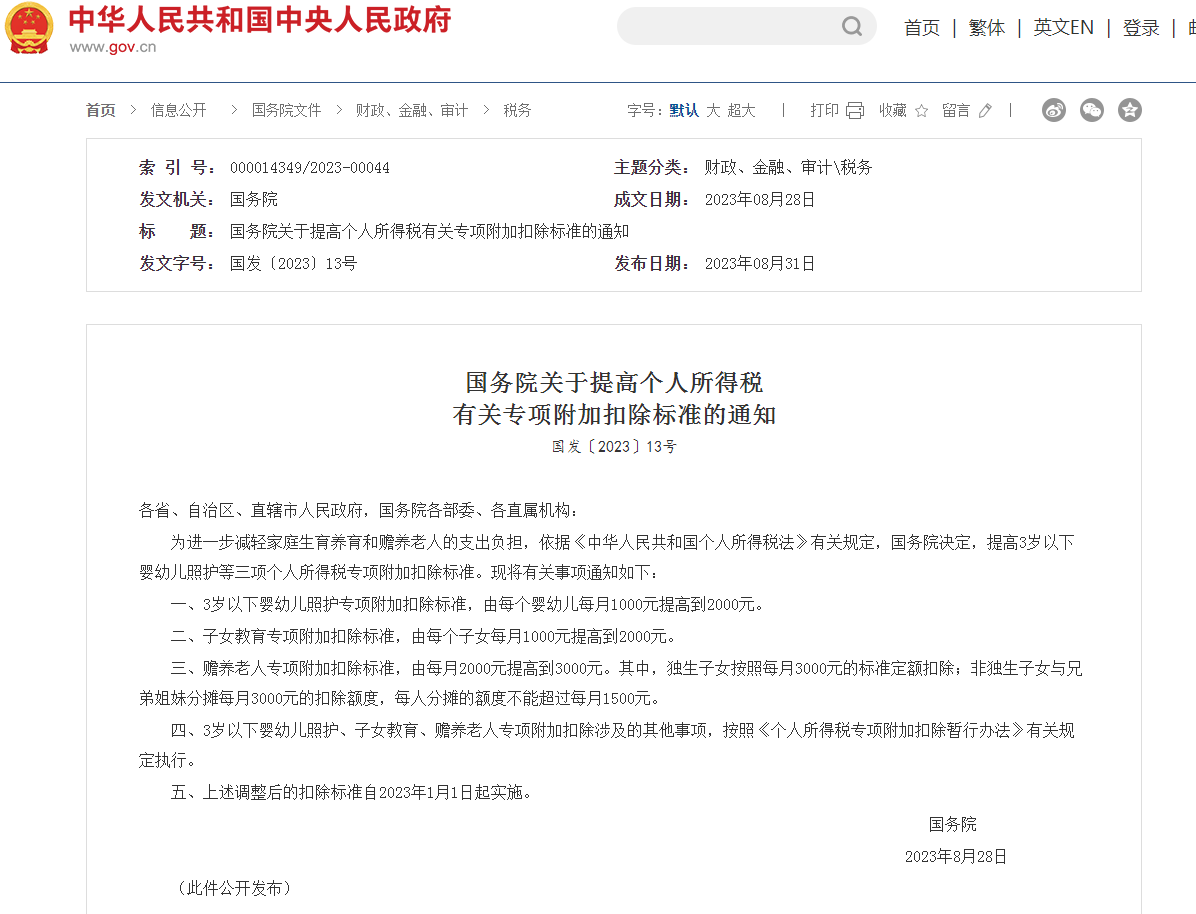Click the national emblem logo
Viewport: 1196px width, 914px height.
point(30,29)
